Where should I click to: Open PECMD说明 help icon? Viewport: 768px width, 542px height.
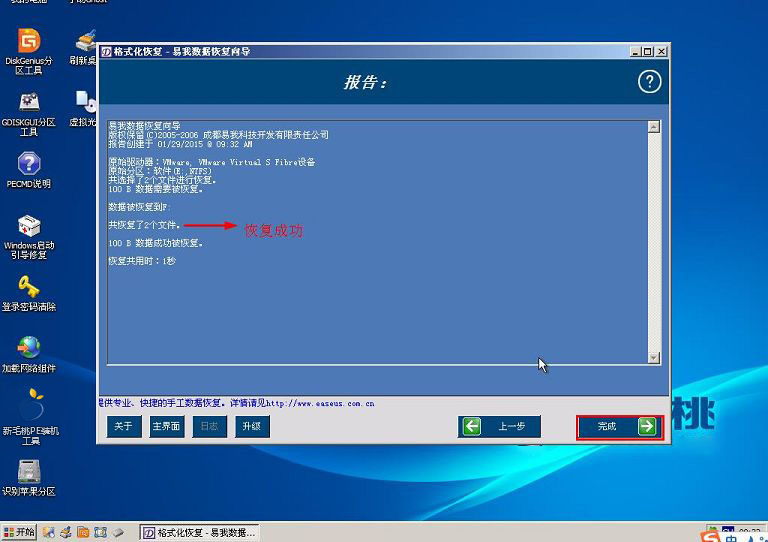[29, 170]
